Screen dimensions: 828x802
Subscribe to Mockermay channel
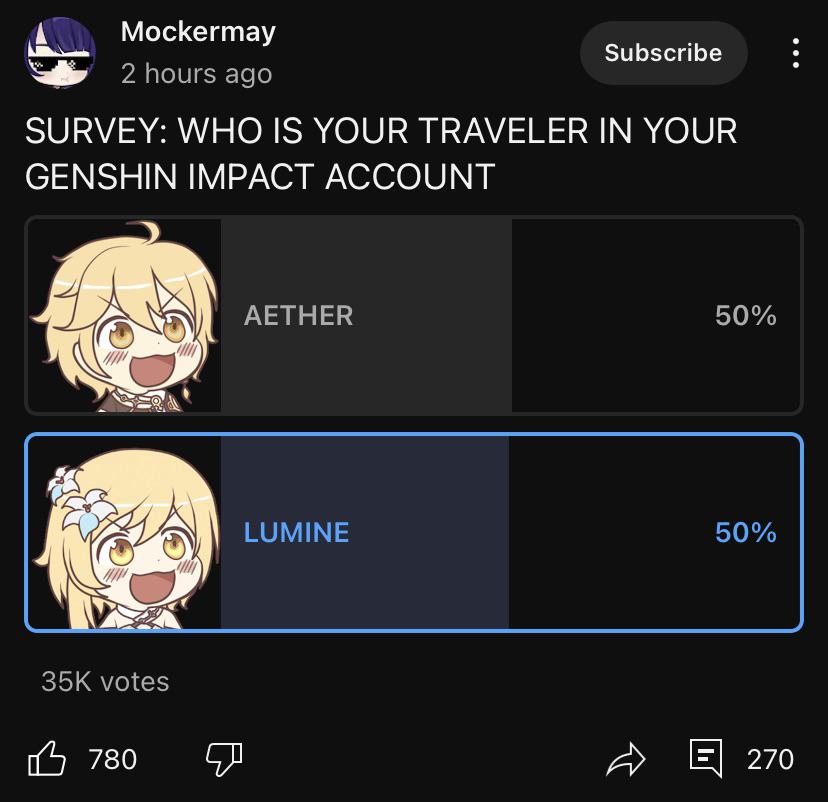pyautogui.click(x=663, y=53)
